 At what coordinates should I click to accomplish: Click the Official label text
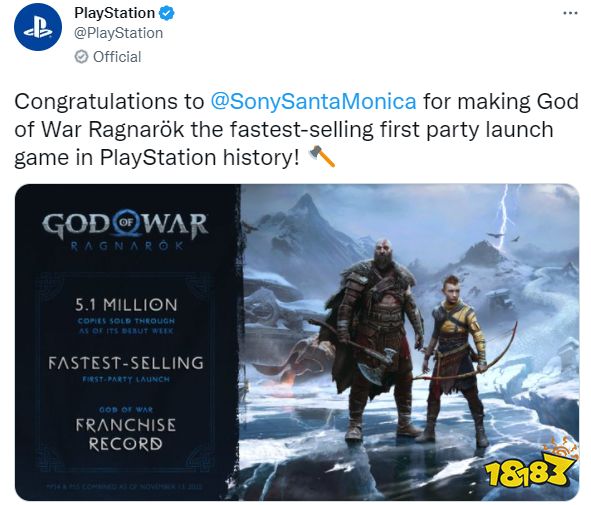117,57
